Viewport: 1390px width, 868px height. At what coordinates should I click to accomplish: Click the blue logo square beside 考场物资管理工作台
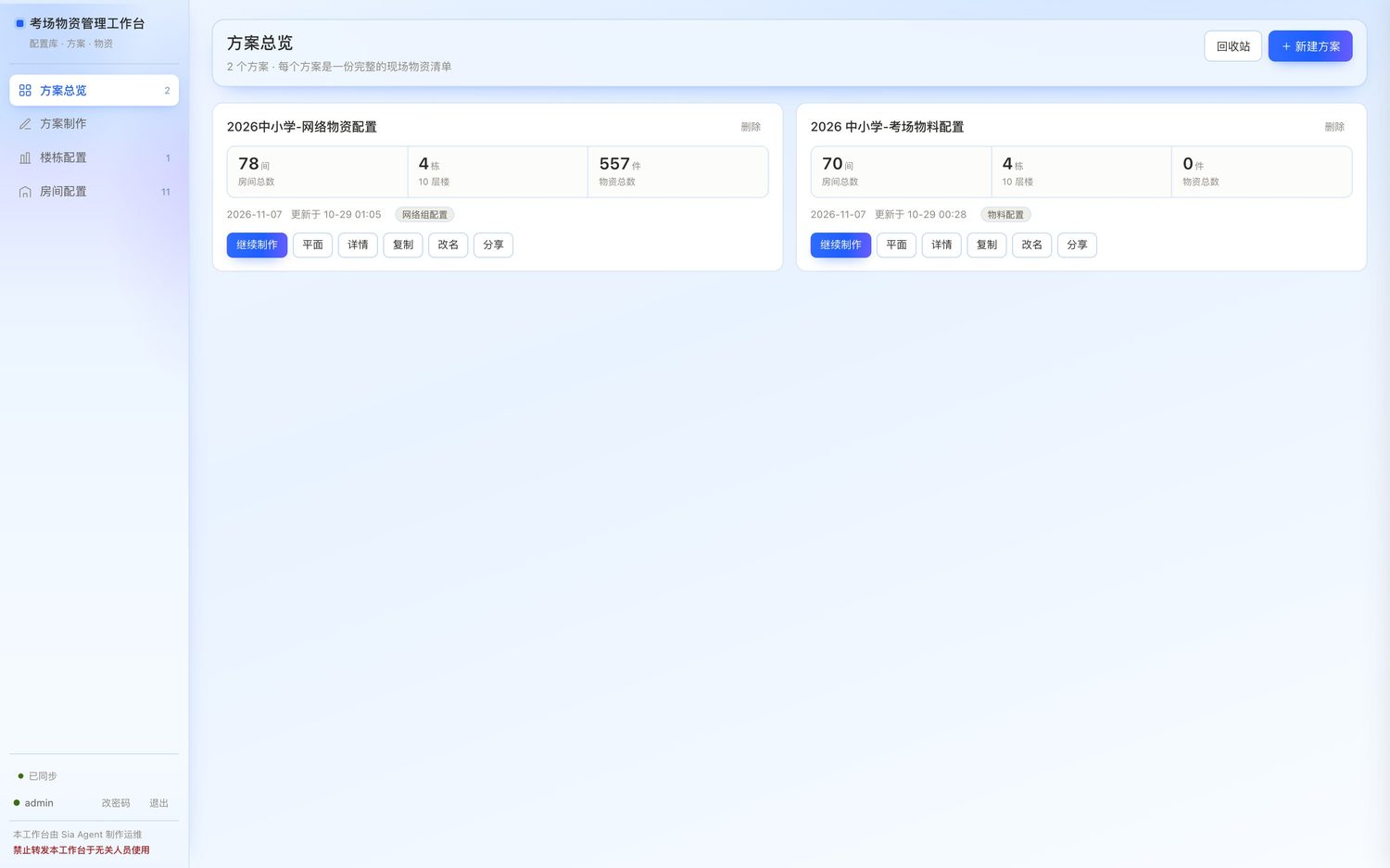click(19, 23)
